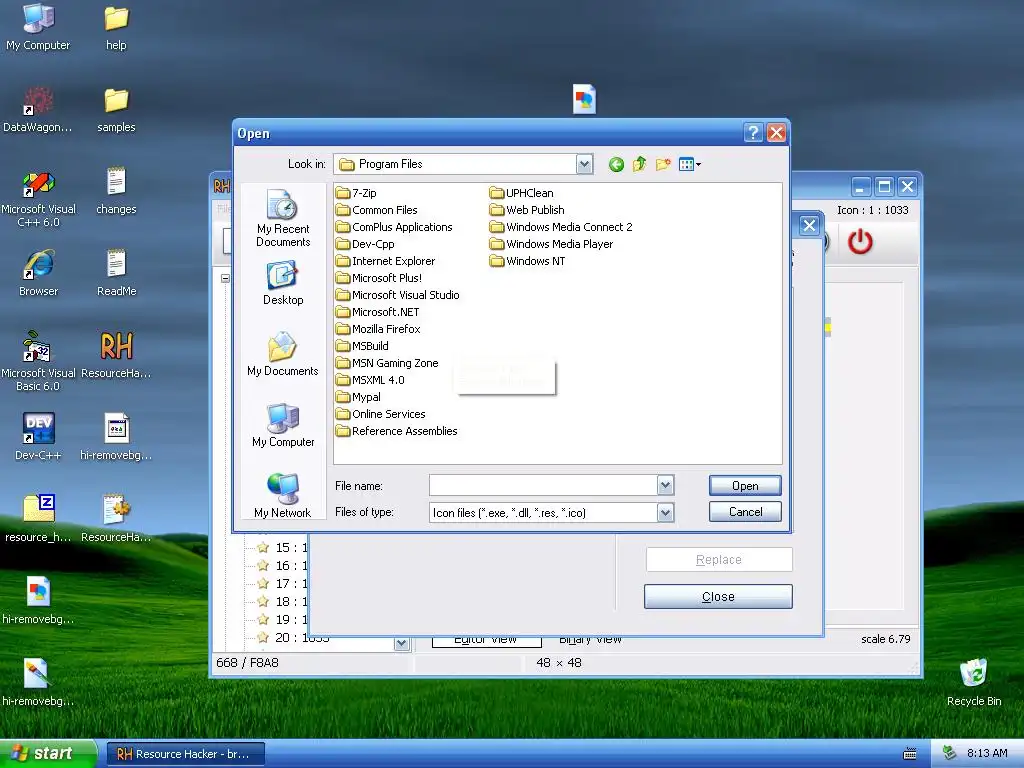The width and height of the screenshot is (1024, 768).
Task: Select the Web Publish folder
Action: coord(528,210)
